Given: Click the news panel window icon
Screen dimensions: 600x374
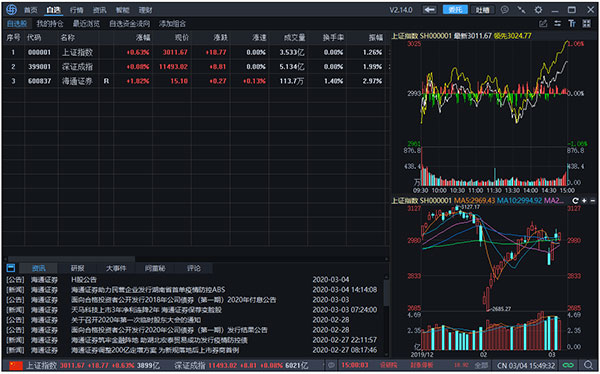Looking at the screenshot, I should pyautogui.click(x=11, y=268).
